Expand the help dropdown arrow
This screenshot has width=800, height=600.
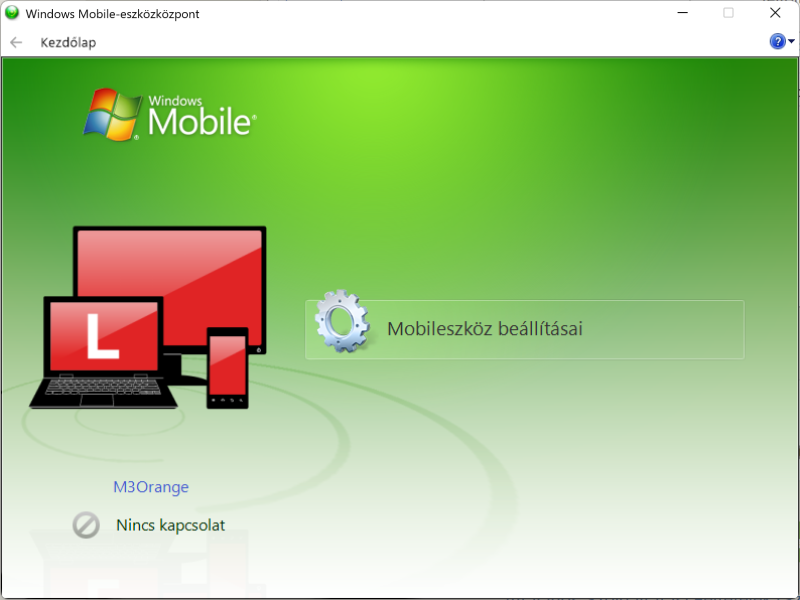point(791,41)
